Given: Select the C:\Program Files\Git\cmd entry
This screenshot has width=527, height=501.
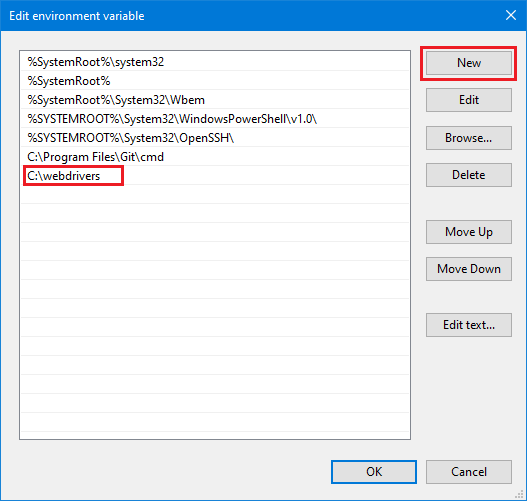Looking at the screenshot, I should point(215,157).
